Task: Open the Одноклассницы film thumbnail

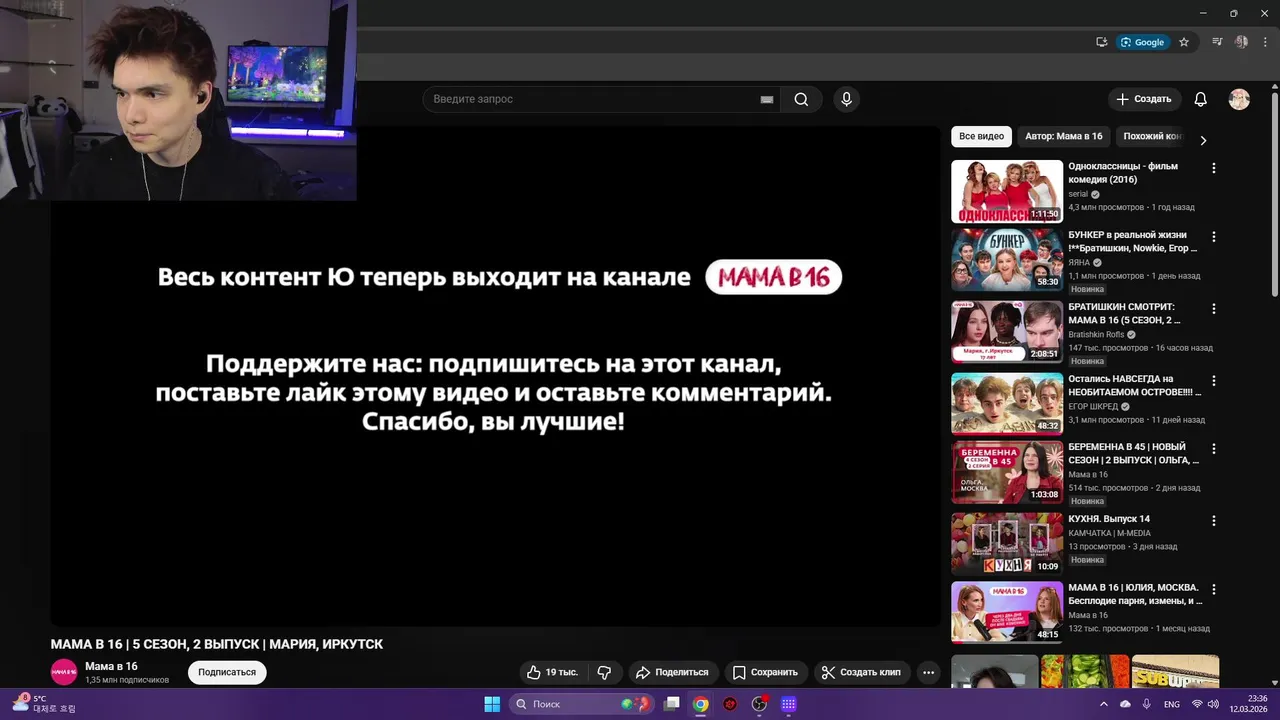Action: click(1007, 191)
